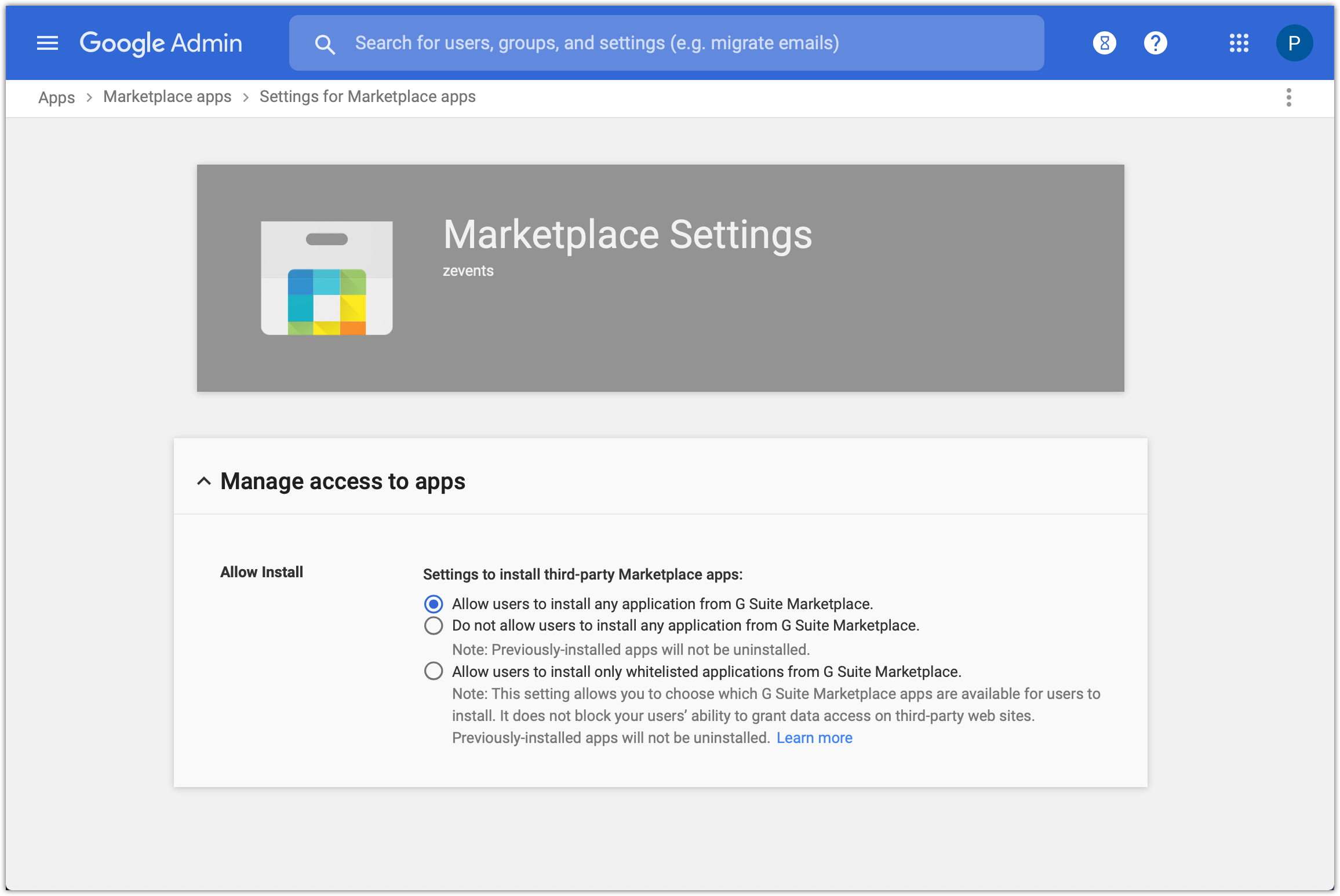Viewport: 1340px width, 896px height.
Task: Open the three-dot more options menu
Action: [1288, 97]
